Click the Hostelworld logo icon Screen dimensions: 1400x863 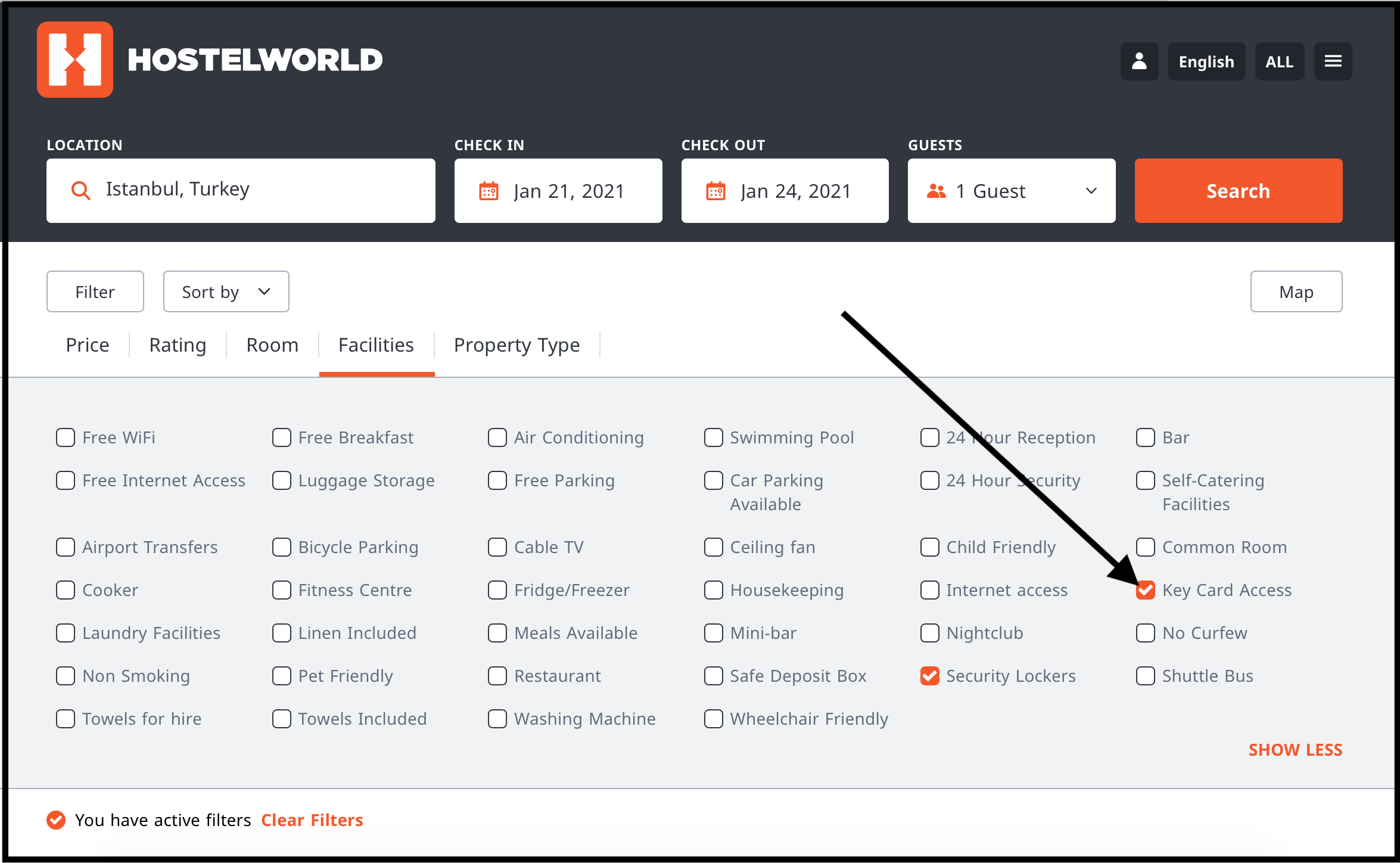(x=75, y=60)
